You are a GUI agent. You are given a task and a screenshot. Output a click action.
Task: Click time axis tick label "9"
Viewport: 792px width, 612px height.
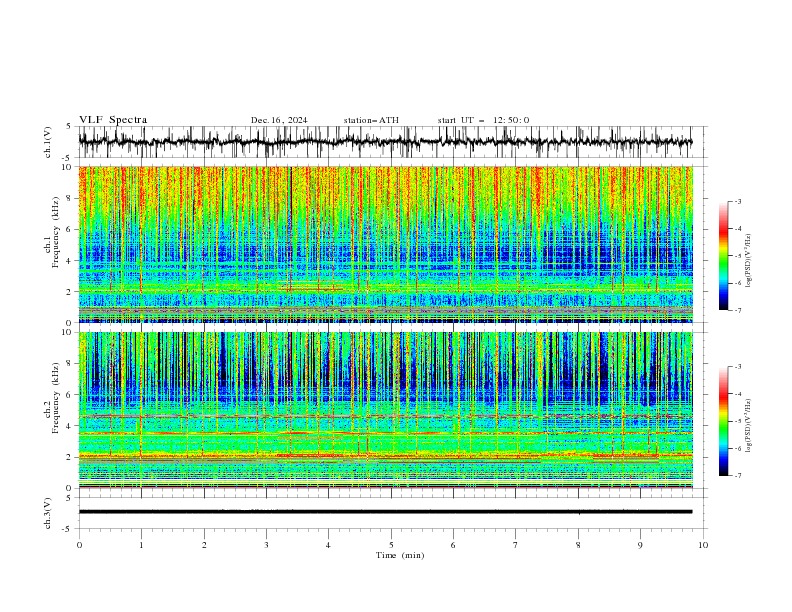click(x=640, y=545)
